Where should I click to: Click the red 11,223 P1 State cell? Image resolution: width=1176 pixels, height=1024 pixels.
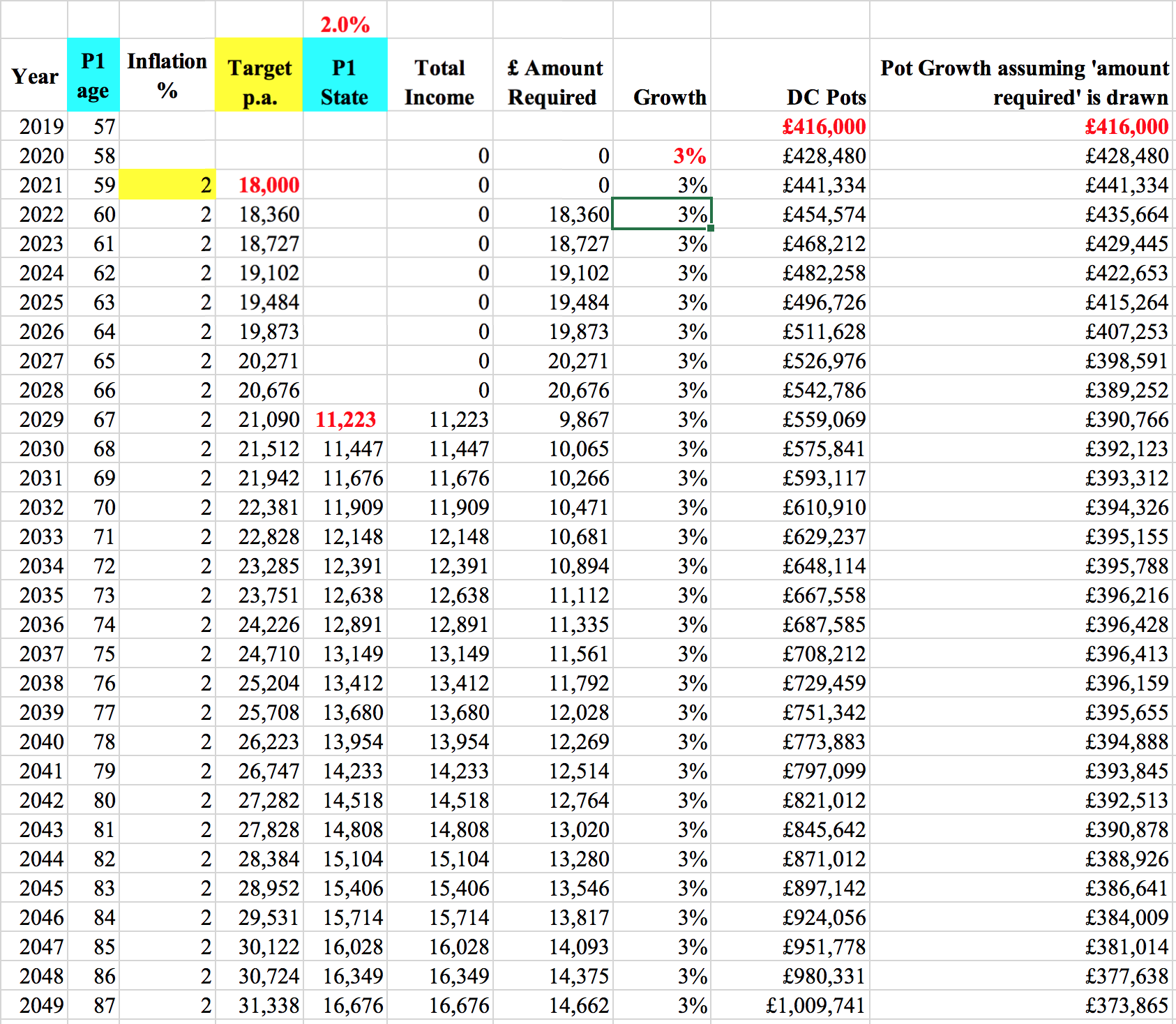point(345,419)
